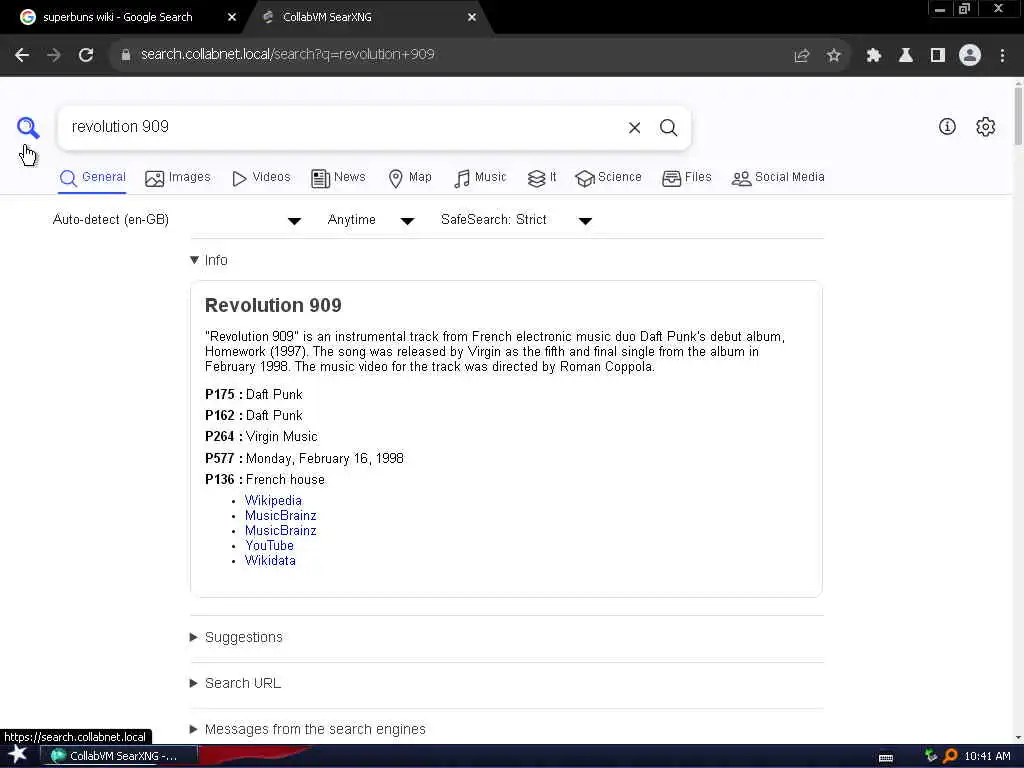Image resolution: width=1024 pixels, height=768 pixels.
Task: Click the browser forward arrow
Action: click(x=54, y=55)
